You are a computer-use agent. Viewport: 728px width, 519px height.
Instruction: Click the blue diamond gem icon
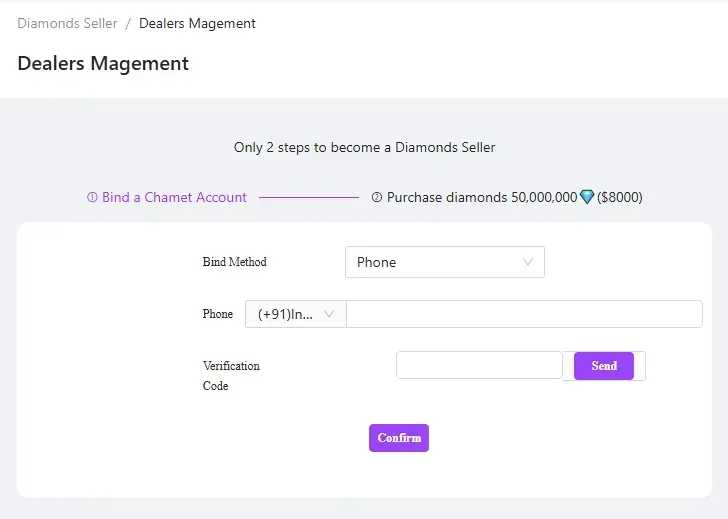[587, 198]
